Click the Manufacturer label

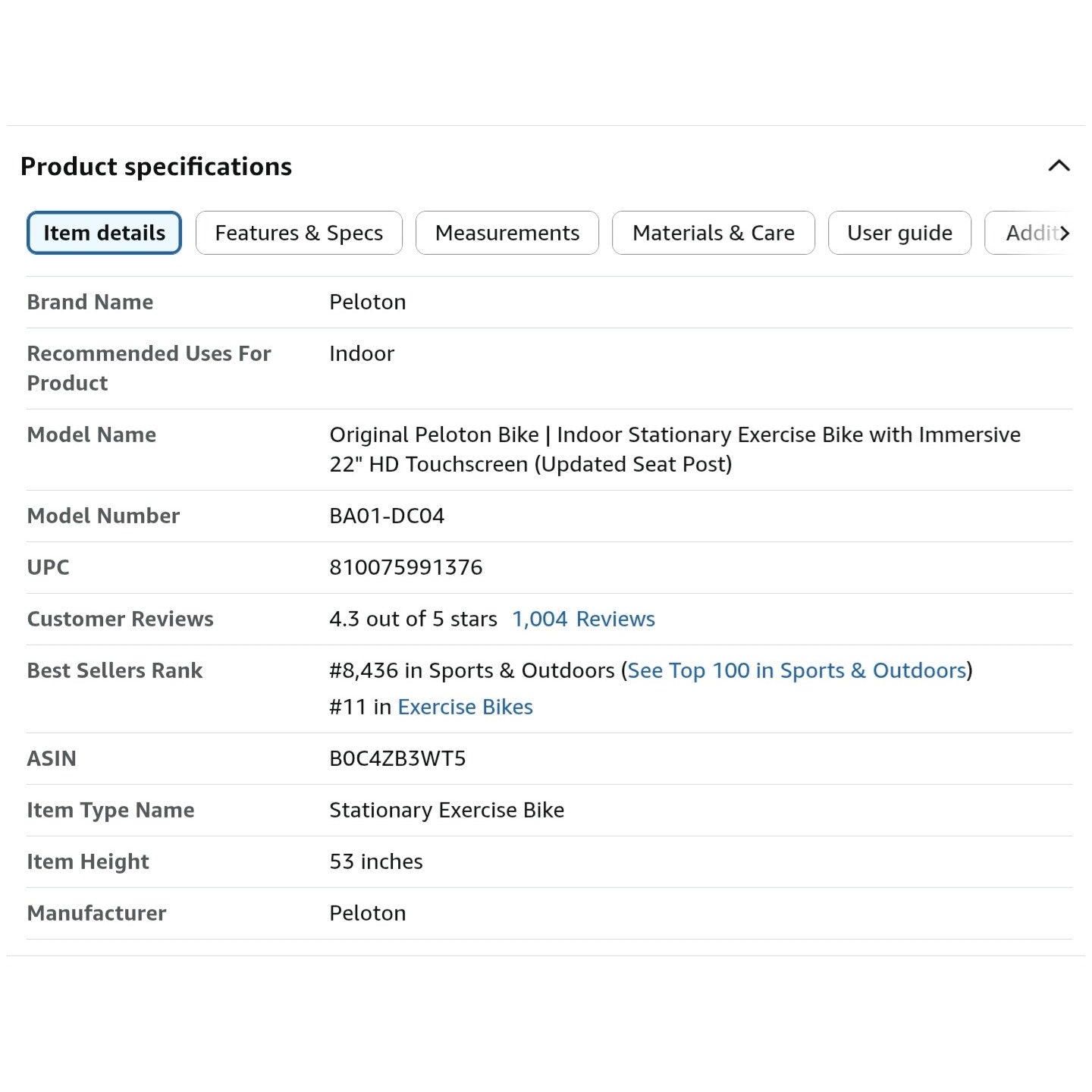pos(97,913)
